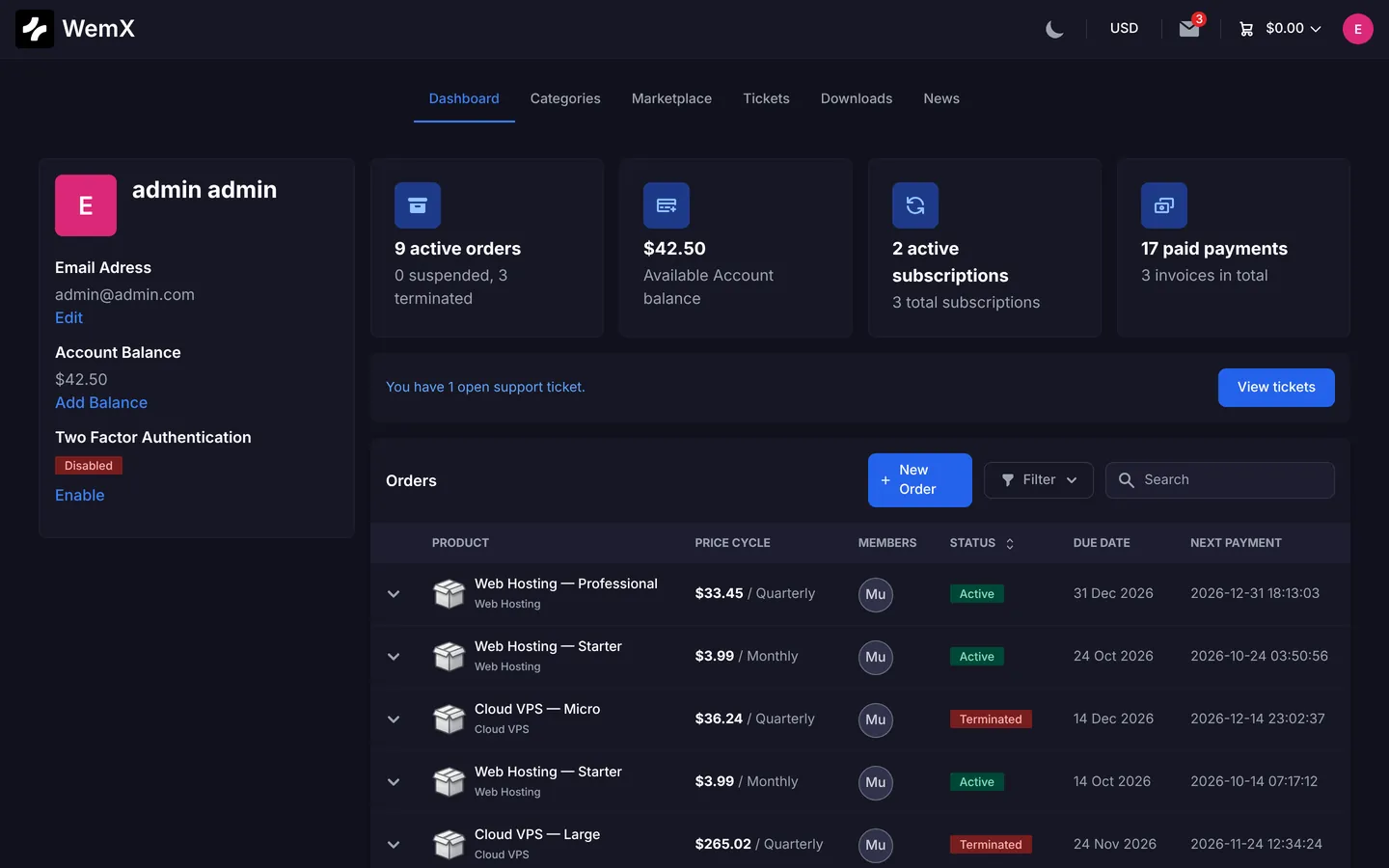1389x868 pixels.
Task: Click the Add Balance link
Action: [101, 403]
